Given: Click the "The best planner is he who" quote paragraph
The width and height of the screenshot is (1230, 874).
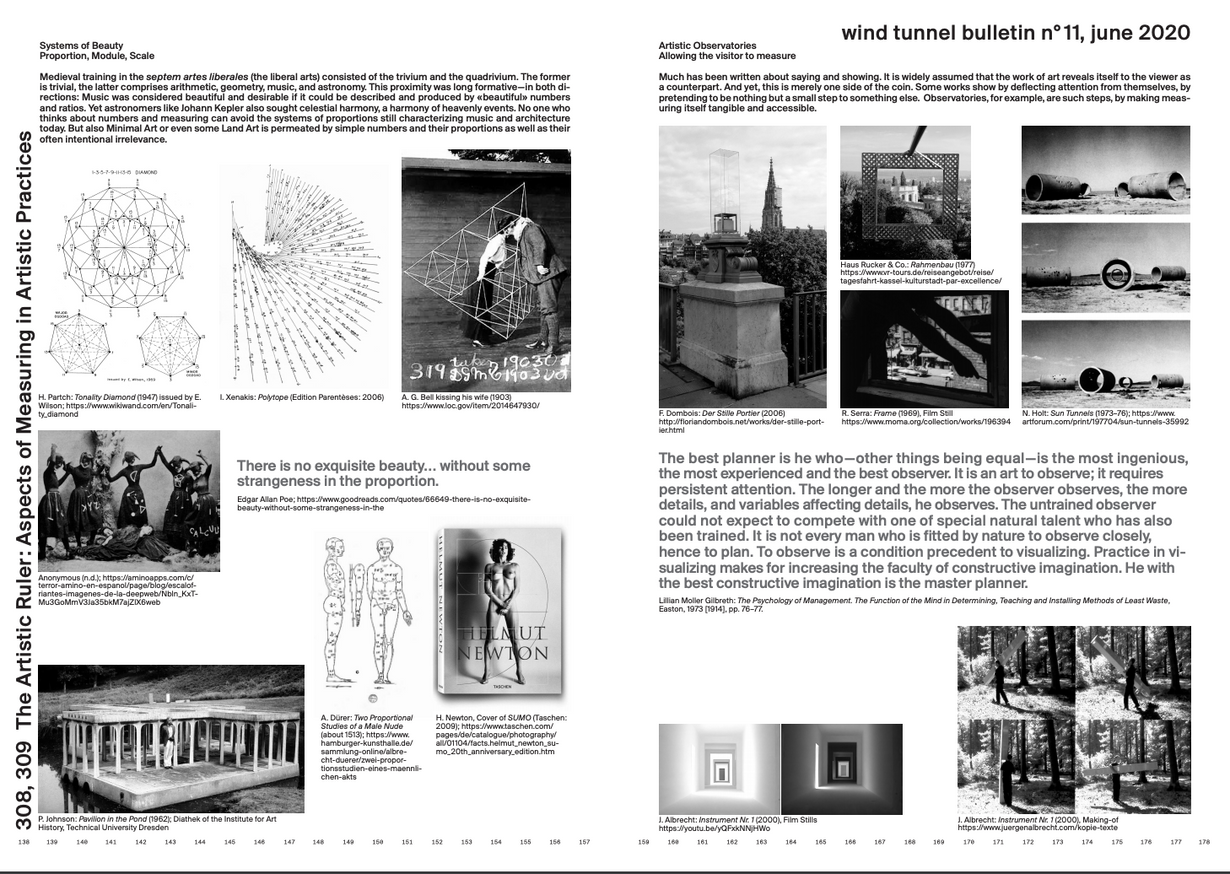Looking at the screenshot, I should tap(924, 521).
